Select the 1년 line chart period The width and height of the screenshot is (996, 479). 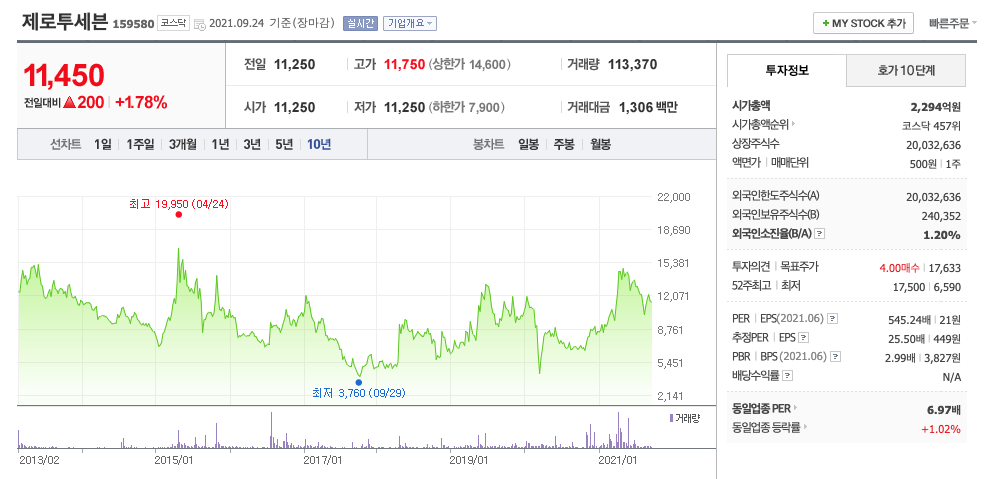tap(220, 145)
